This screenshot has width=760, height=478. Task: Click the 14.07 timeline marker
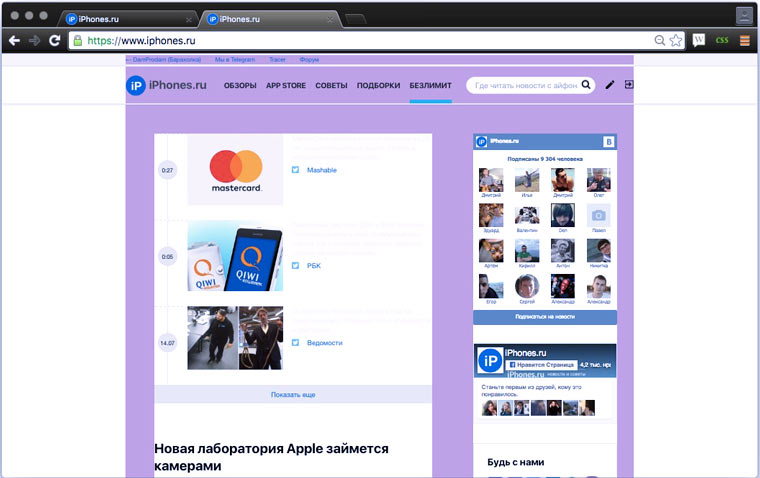167,343
